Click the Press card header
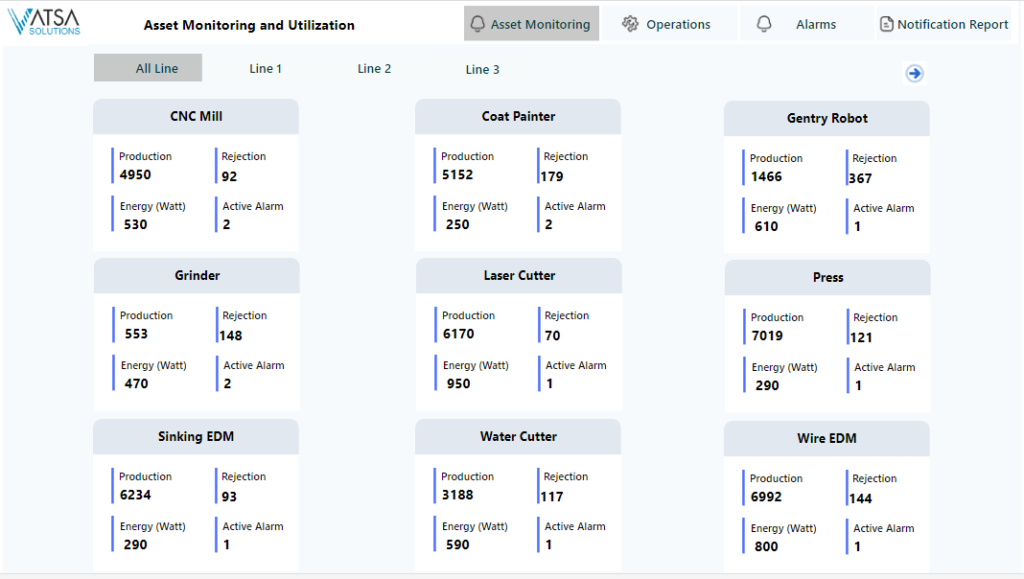The height and width of the screenshot is (579, 1024). click(827, 277)
